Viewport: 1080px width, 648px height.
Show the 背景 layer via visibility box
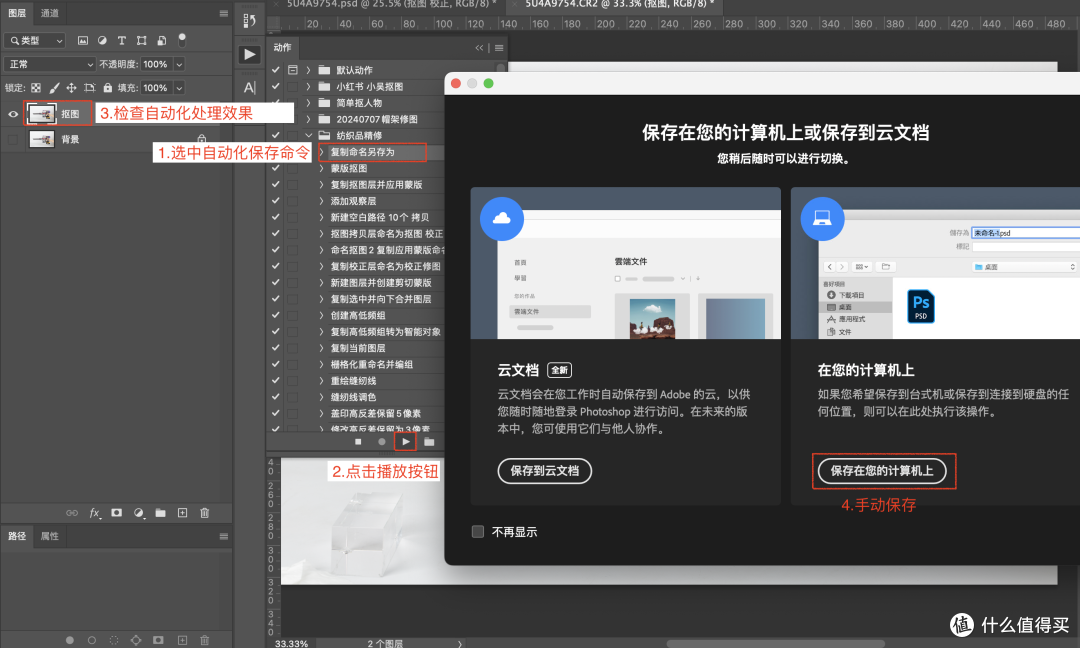point(13,140)
